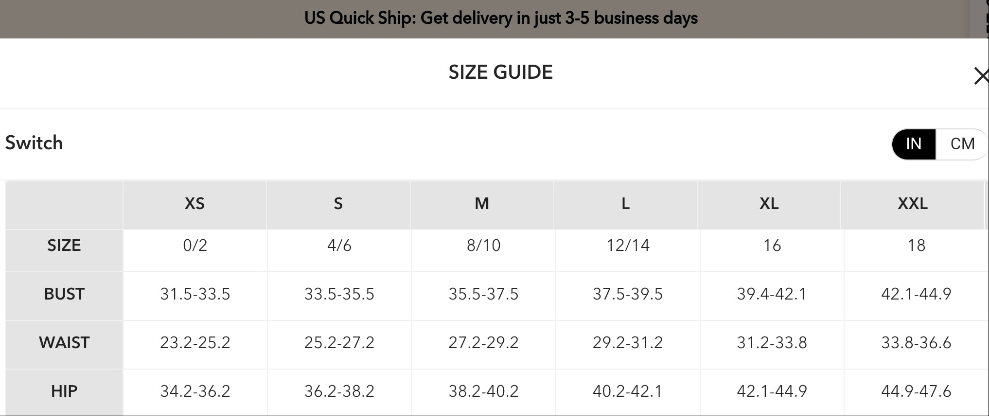
Task: Select the HIP row label
Action: [64, 392]
